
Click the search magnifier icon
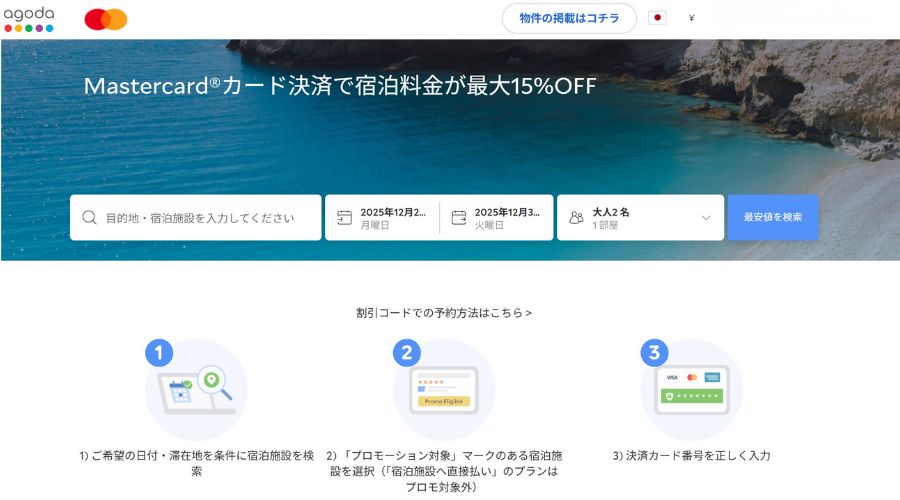90,218
